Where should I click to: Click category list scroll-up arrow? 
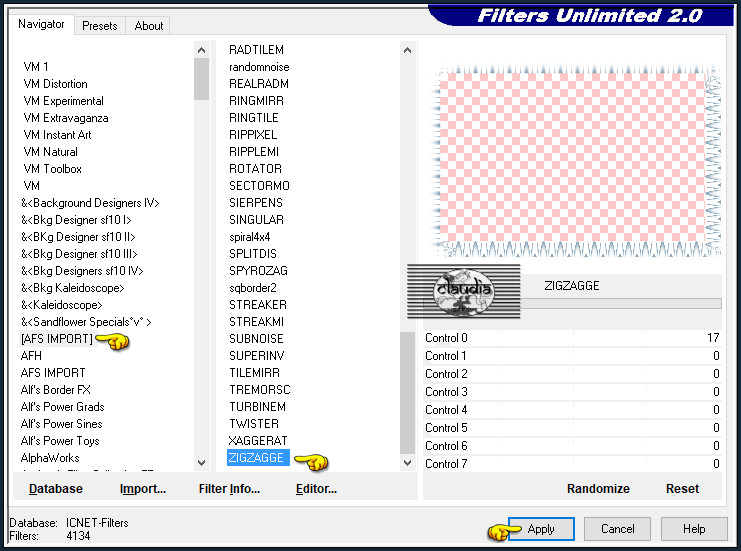pos(201,50)
